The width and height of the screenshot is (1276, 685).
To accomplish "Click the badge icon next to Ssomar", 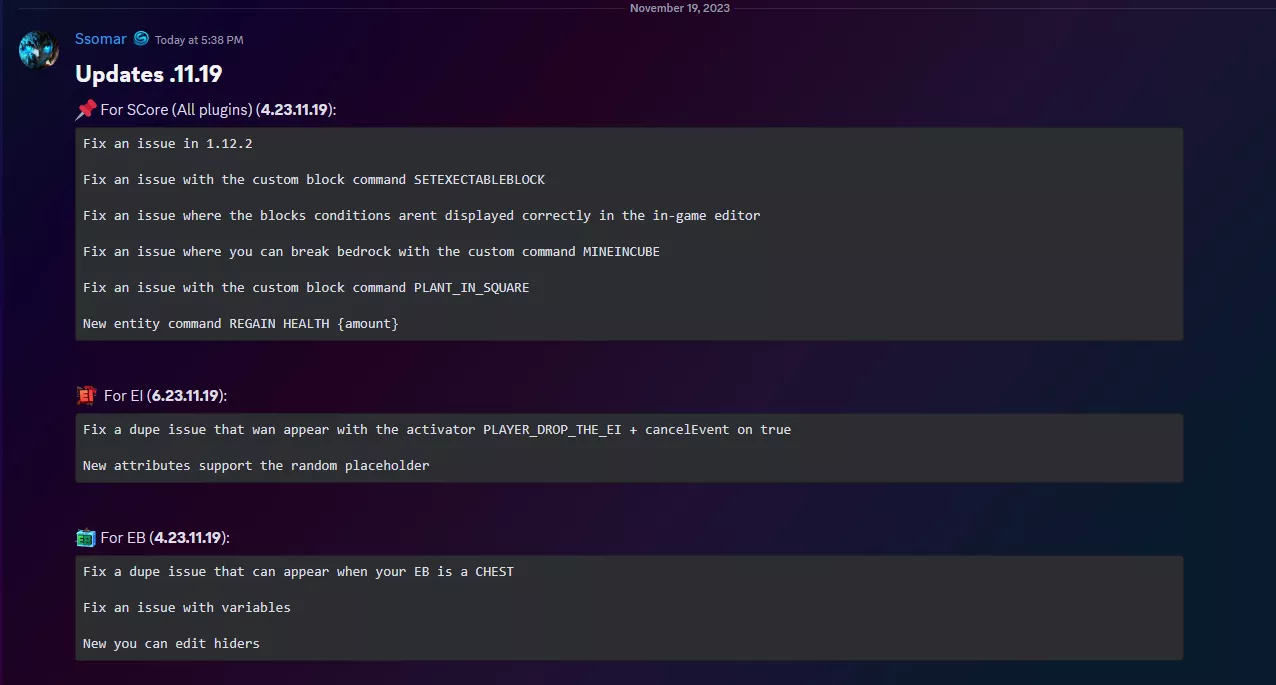I will [x=141, y=39].
